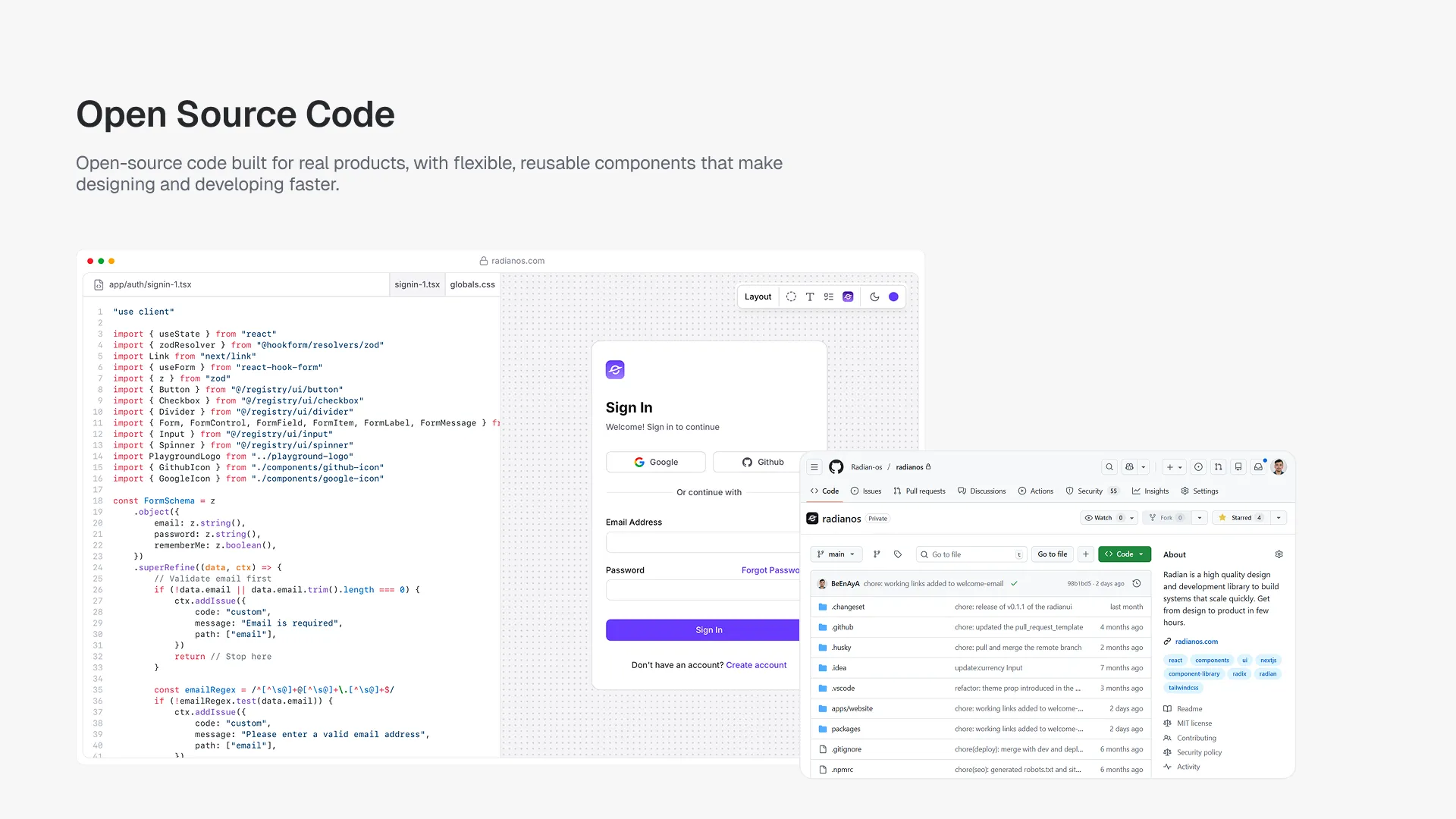Image resolution: width=1456 pixels, height=819 pixels.
Task: Open the Watch dropdown
Action: (1109, 518)
